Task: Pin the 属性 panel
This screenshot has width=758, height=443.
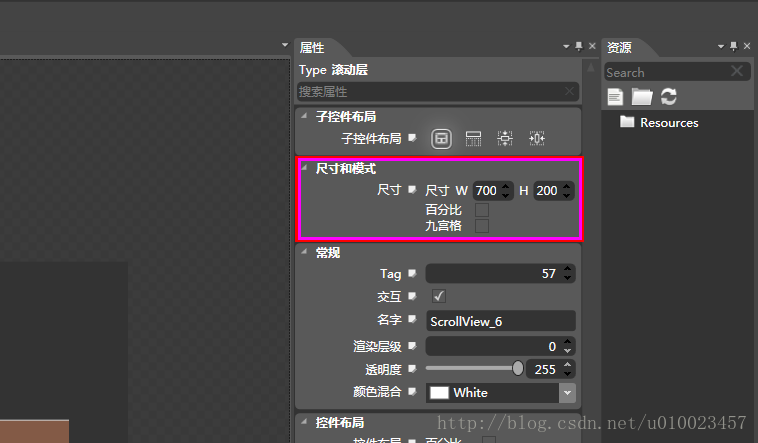Action: coord(579,46)
